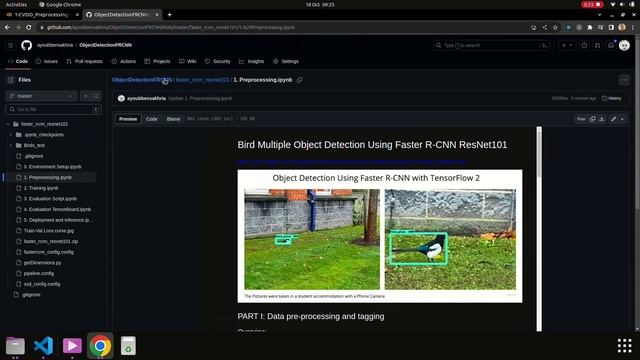Open the Insights repository tab
This screenshot has width=640, height=360.
pos(251,61)
